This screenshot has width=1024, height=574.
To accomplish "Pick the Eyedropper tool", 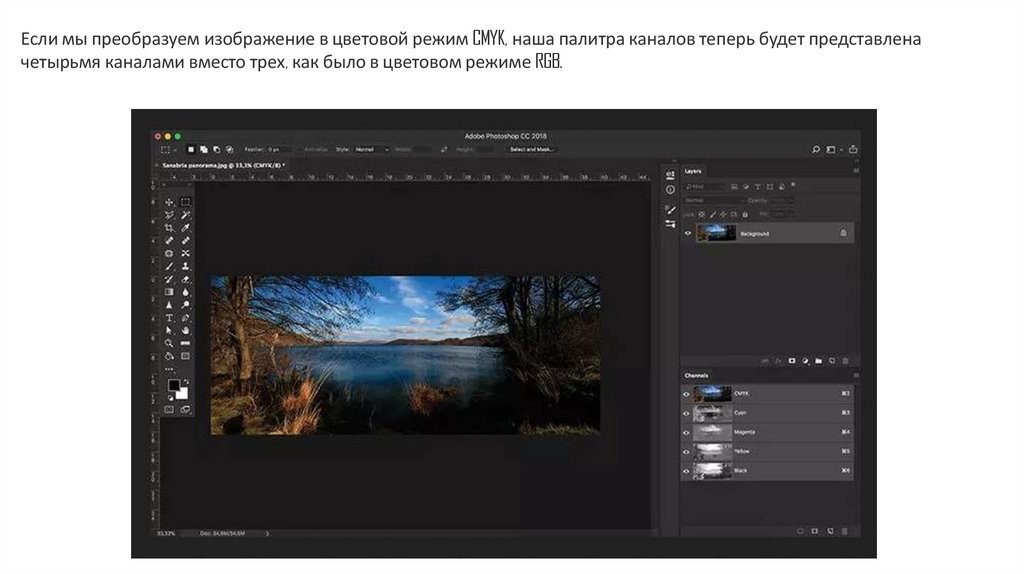I will point(186,228).
